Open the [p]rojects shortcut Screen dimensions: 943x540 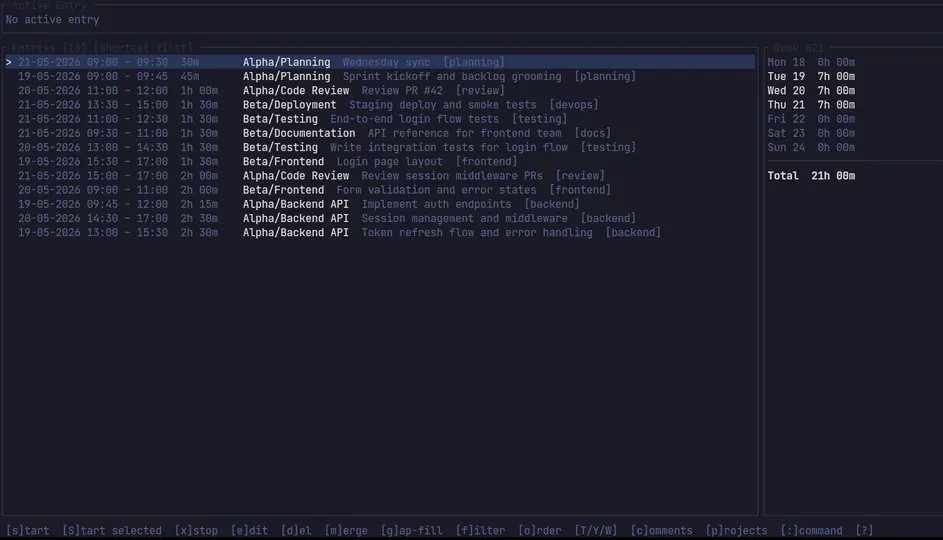click(736, 530)
